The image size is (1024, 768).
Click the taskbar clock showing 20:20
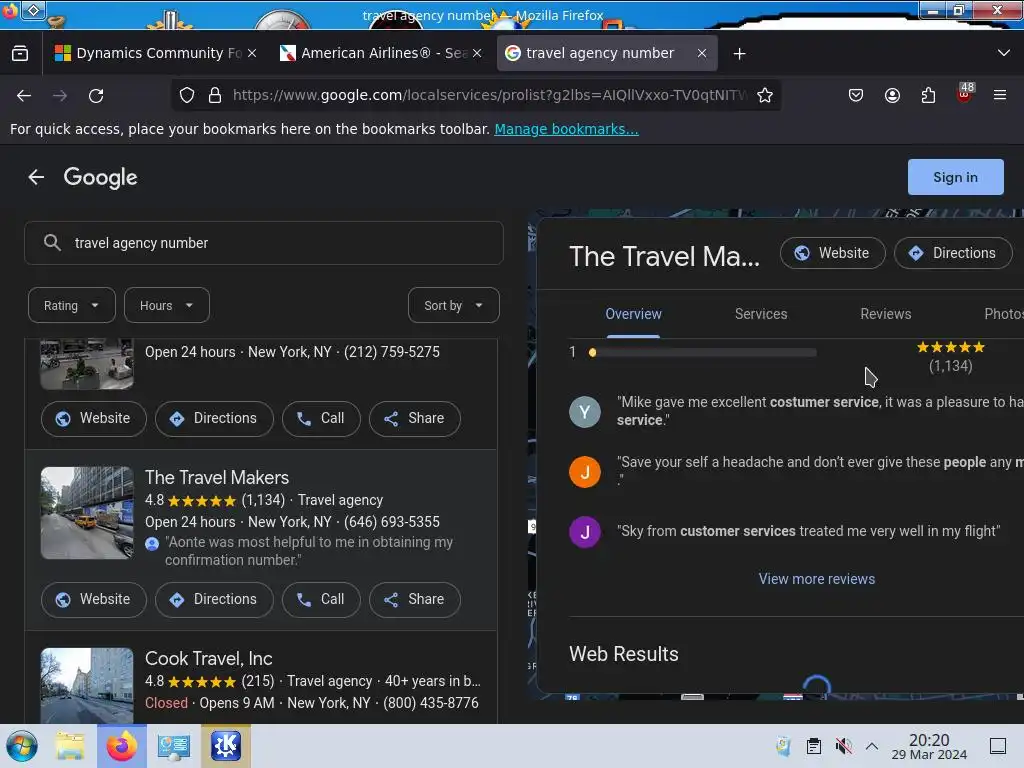pos(929,746)
